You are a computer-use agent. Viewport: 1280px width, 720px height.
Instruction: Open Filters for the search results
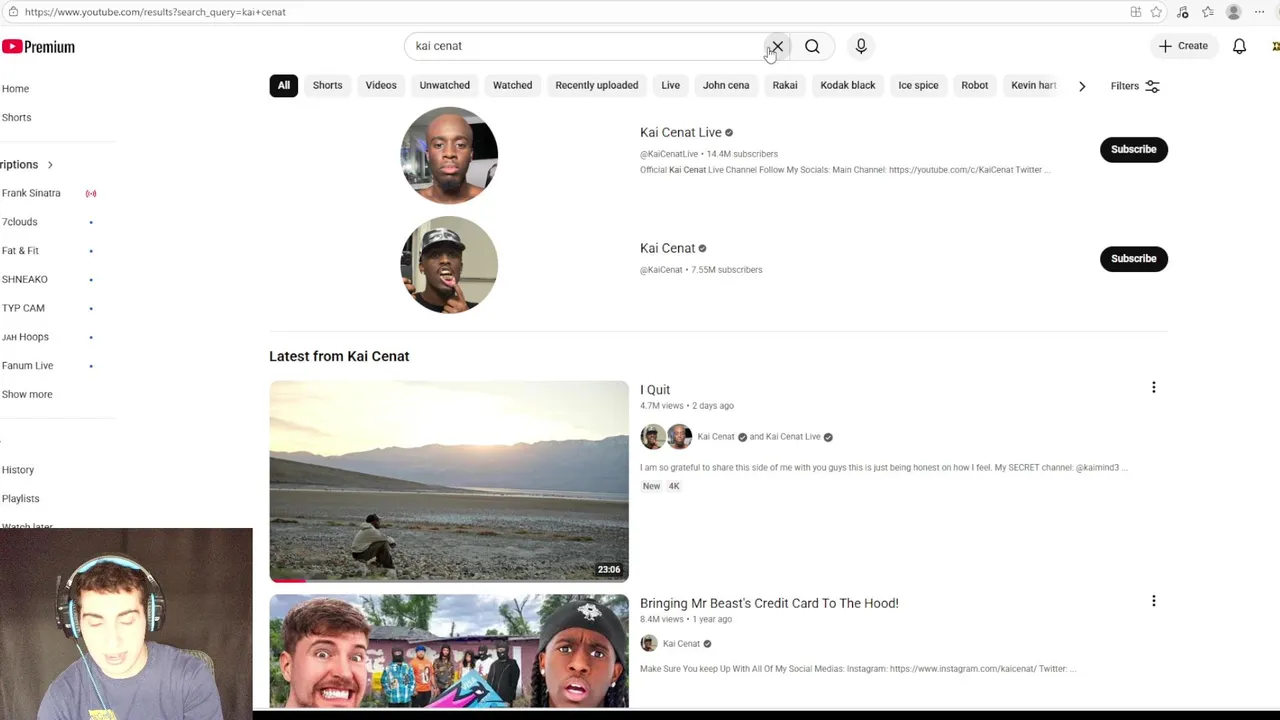[x=1135, y=86]
